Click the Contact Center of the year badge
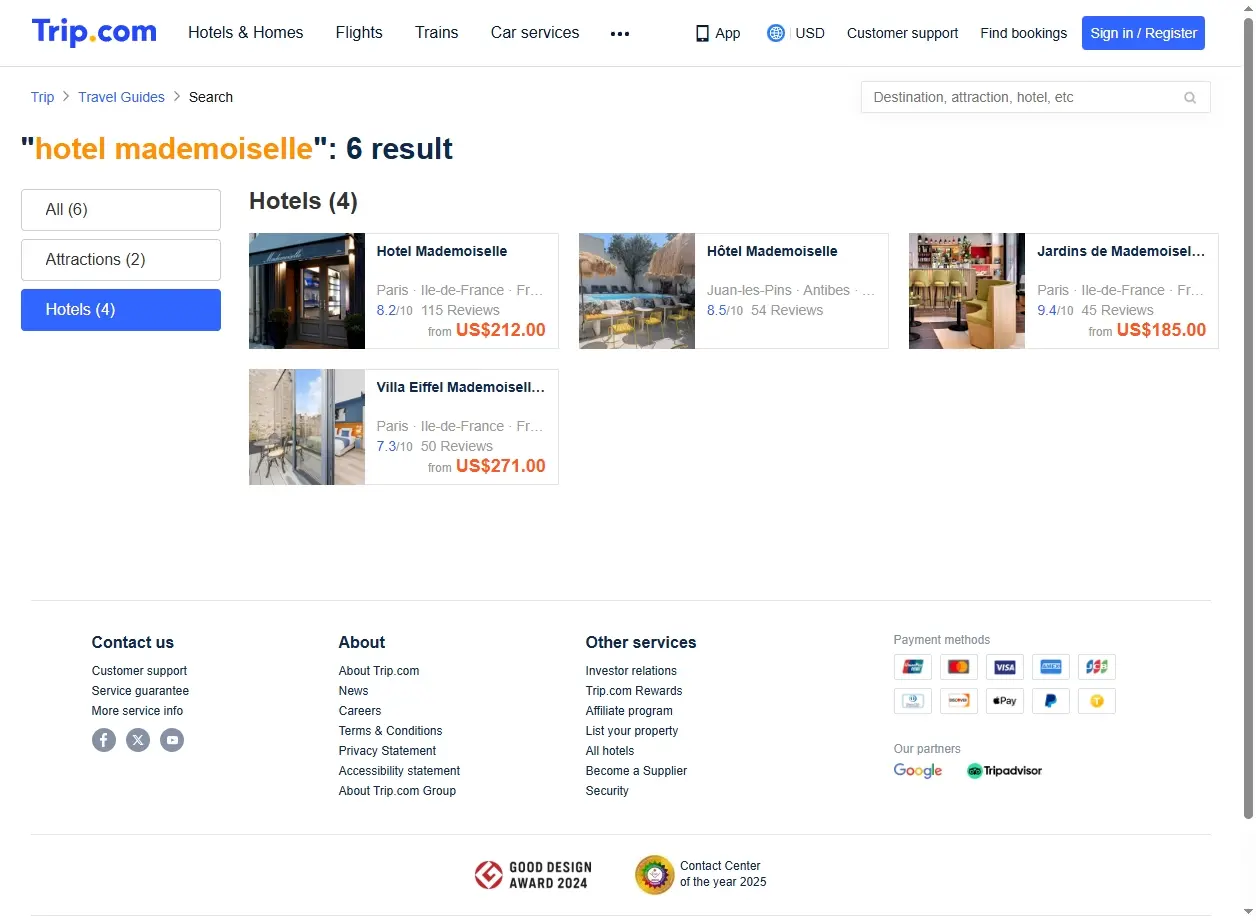 701,874
